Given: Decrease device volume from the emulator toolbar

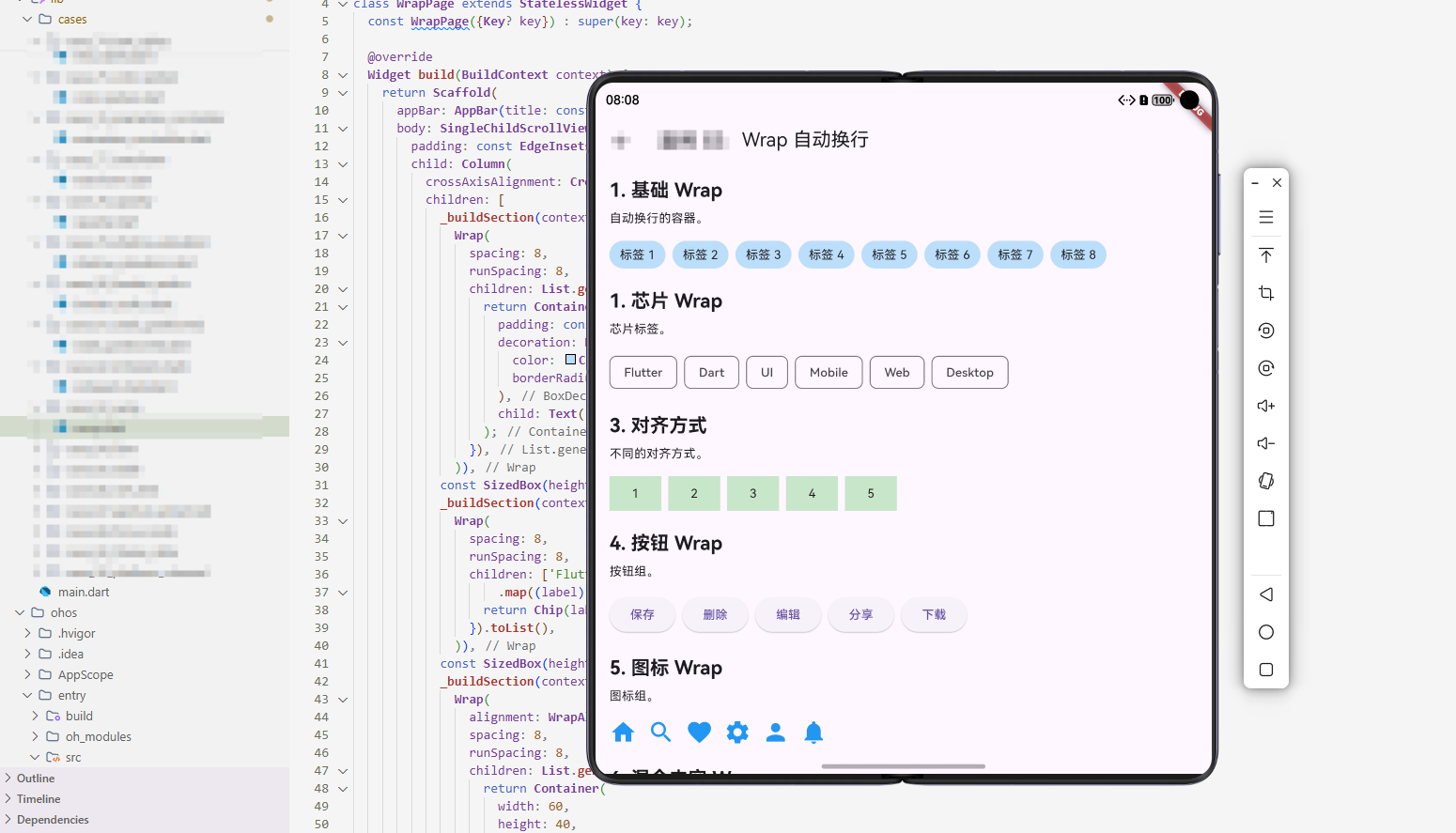Looking at the screenshot, I should 1265,442.
